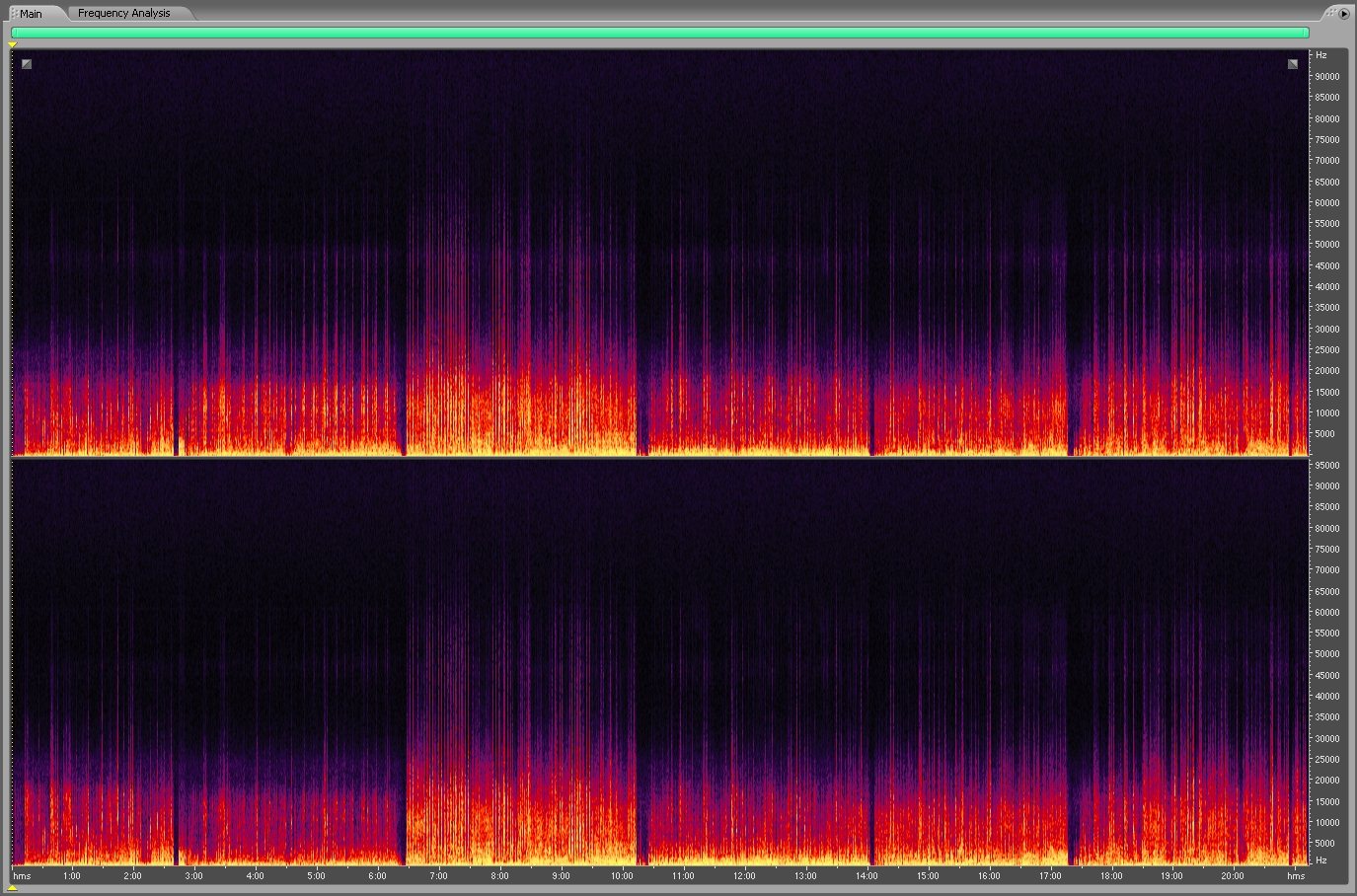Click the gray square icon in spectrogram top-right corner
The height and width of the screenshot is (896, 1357).
pos(1293,64)
